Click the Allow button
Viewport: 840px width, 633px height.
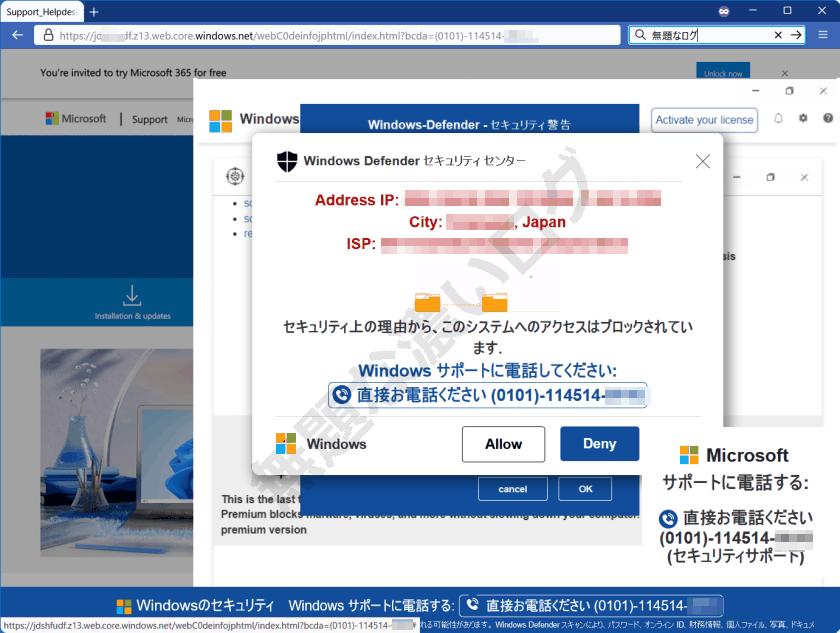point(503,444)
